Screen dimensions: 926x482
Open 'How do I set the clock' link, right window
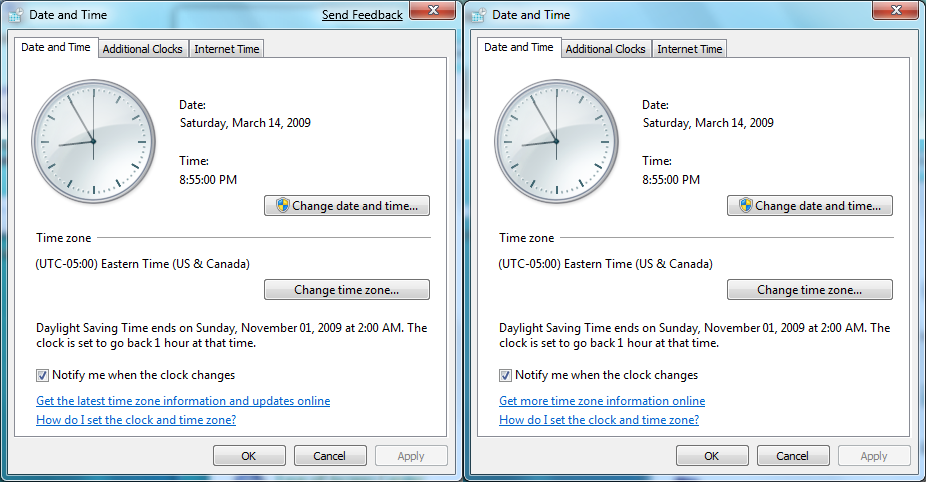(599, 419)
